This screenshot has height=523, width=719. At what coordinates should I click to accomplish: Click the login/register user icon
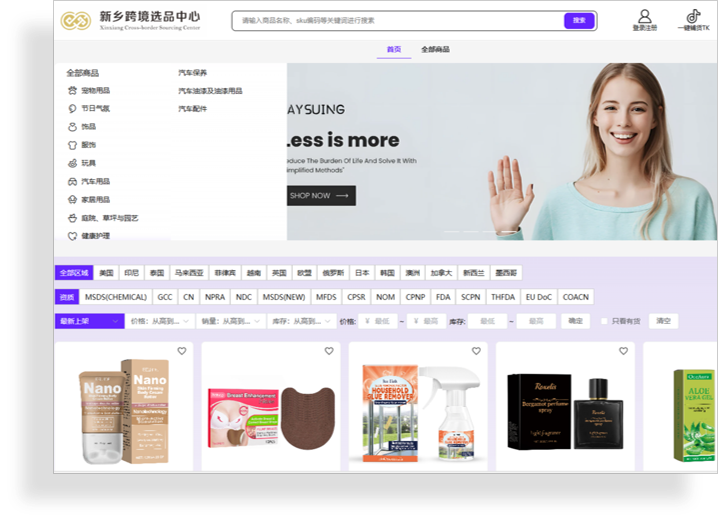click(x=645, y=17)
